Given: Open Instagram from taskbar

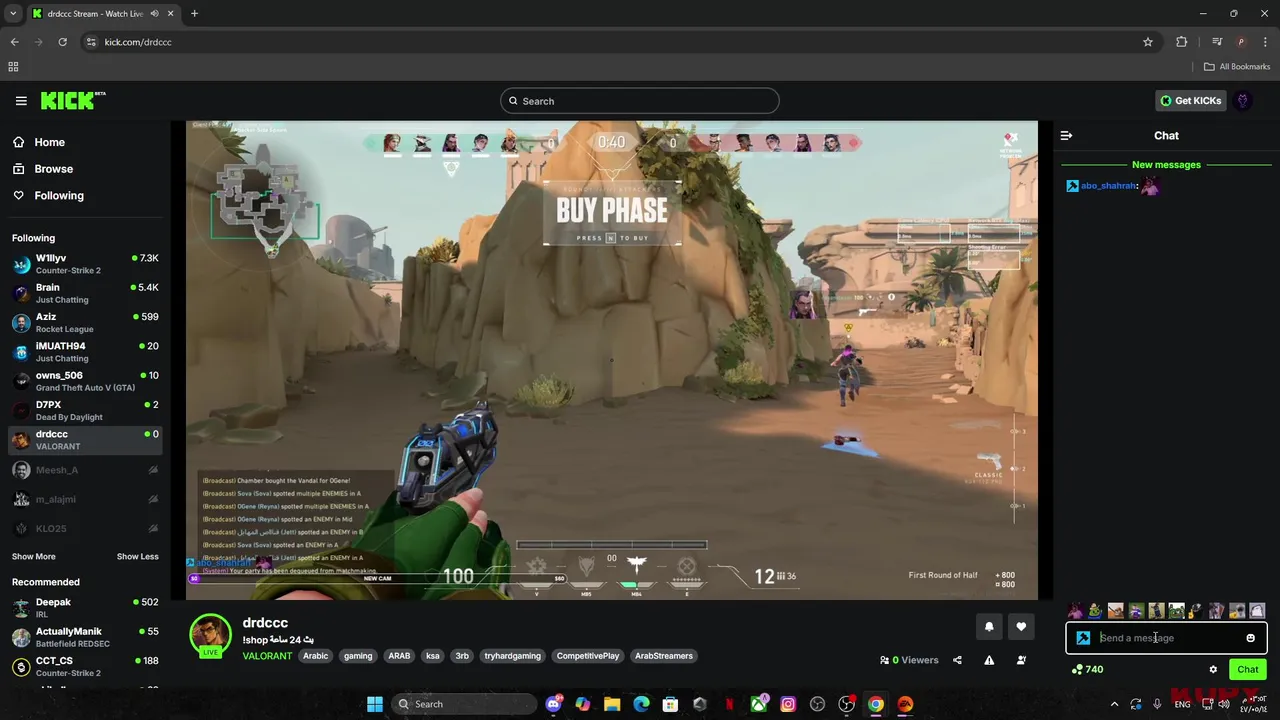Looking at the screenshot, I should 788,704.
